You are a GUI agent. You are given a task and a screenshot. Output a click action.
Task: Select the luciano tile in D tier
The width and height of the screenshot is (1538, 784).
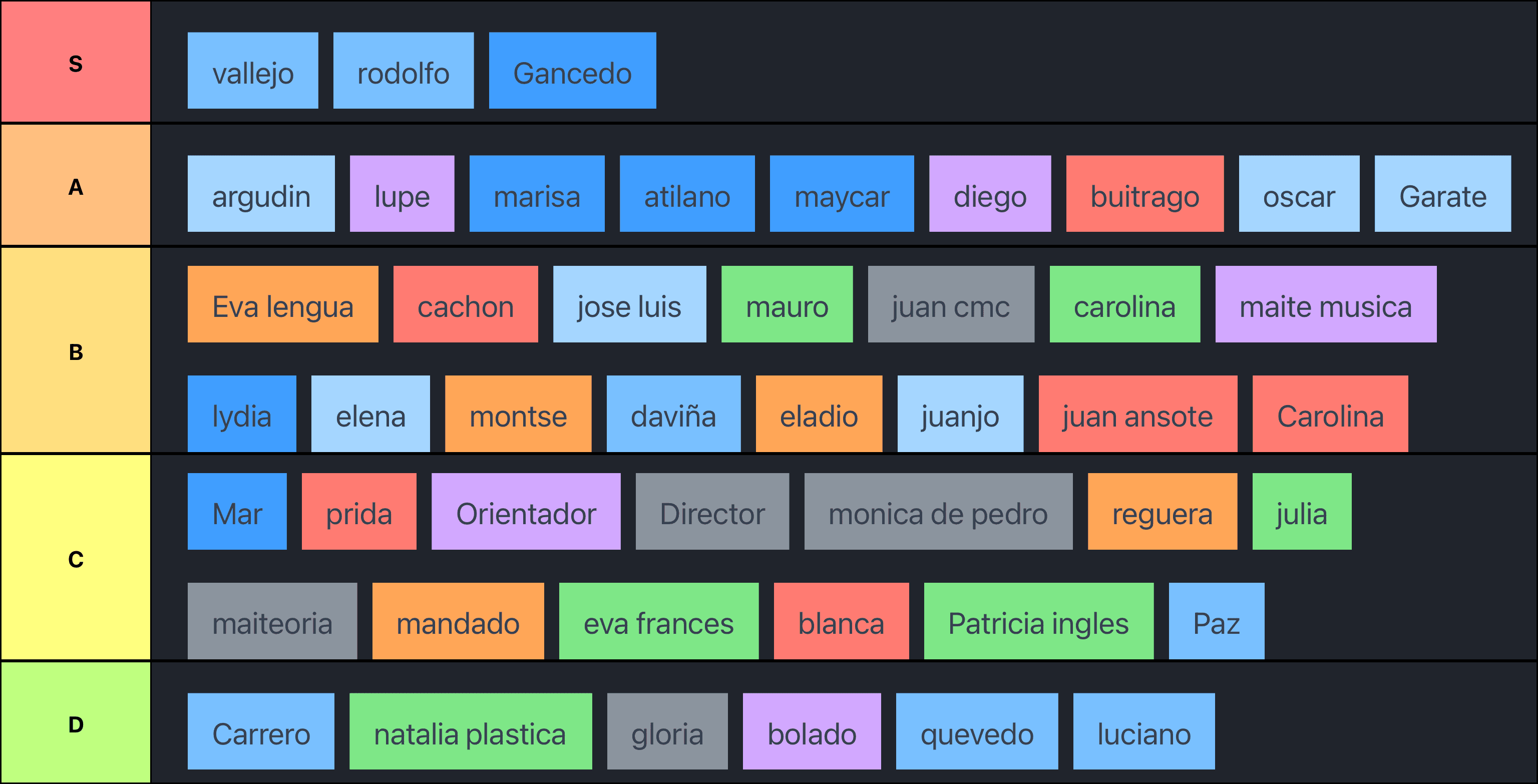(1143, 731)
